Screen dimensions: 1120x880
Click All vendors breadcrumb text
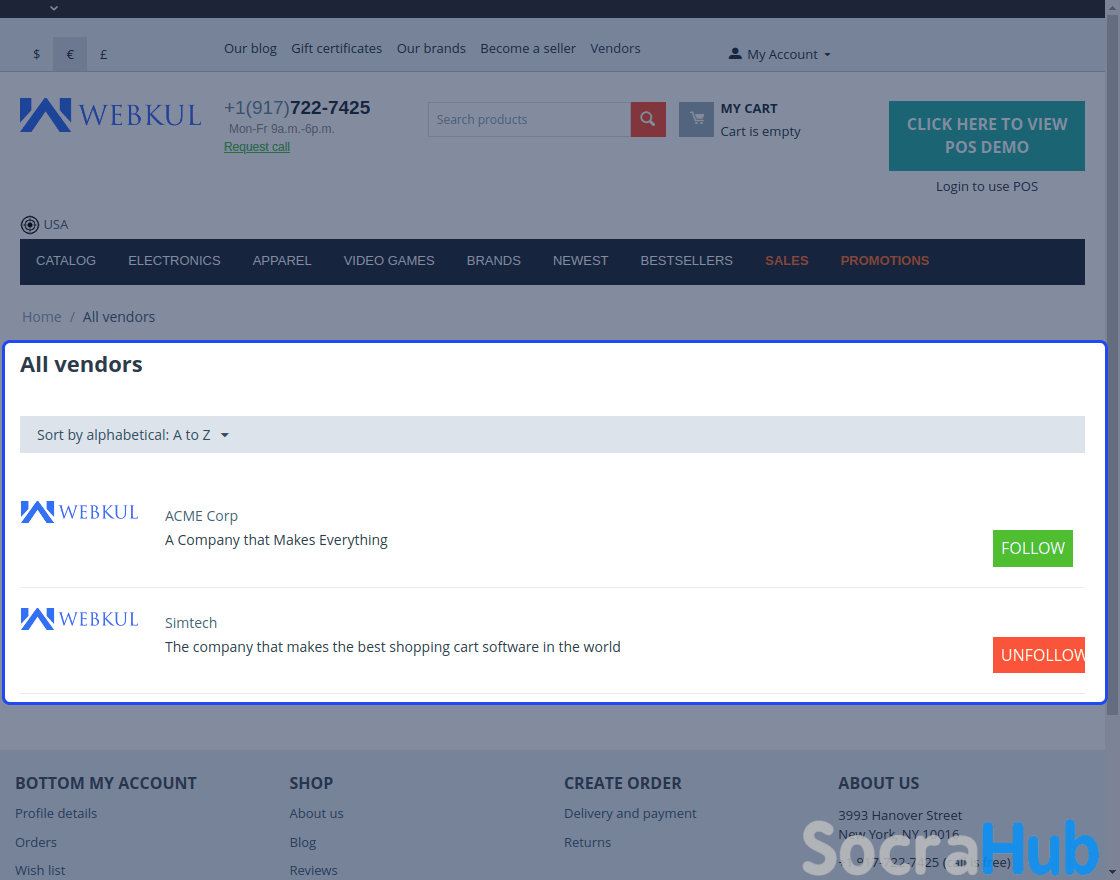pos(119,317)
